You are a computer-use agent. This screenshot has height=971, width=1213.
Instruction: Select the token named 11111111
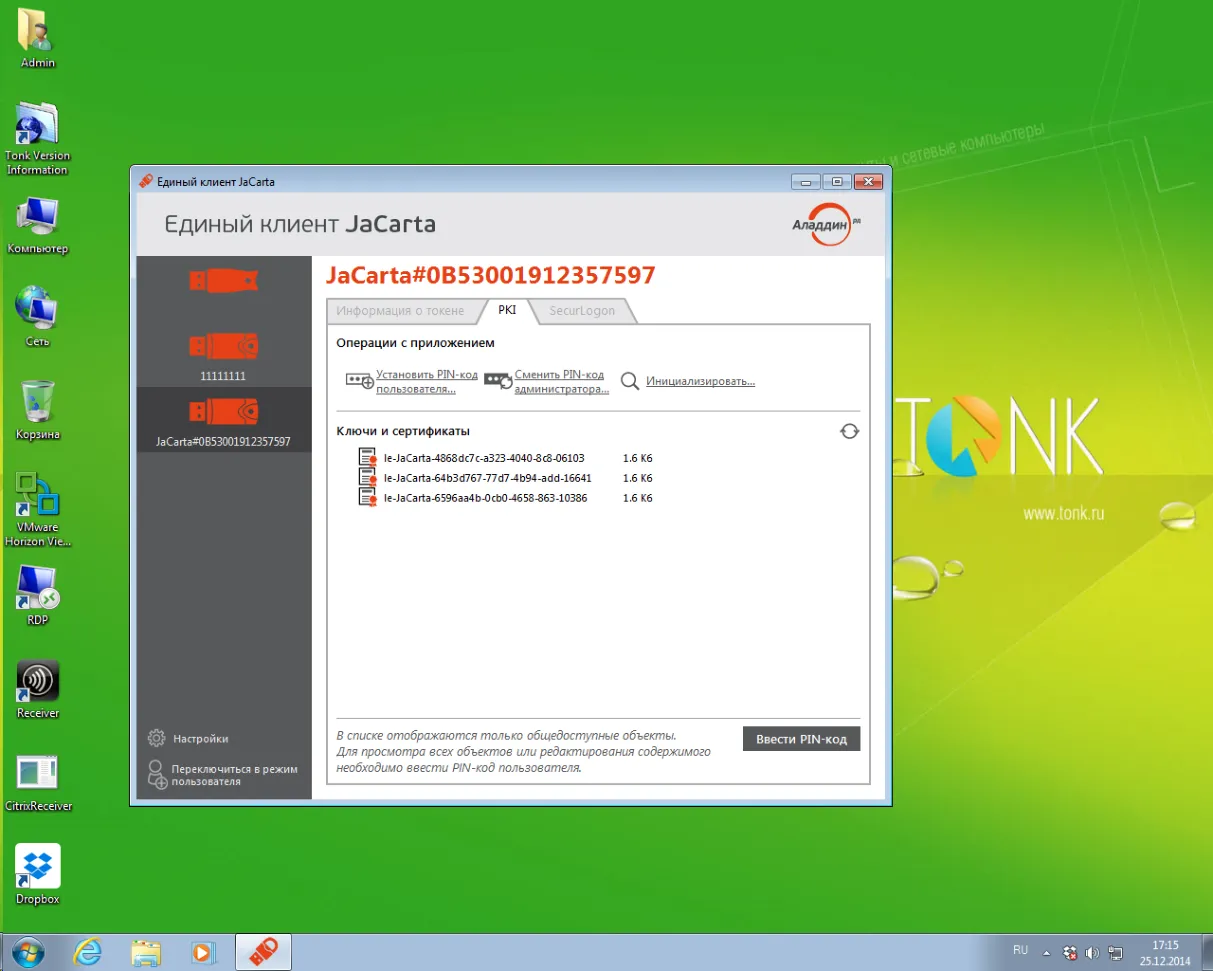[x=223, y=354]
